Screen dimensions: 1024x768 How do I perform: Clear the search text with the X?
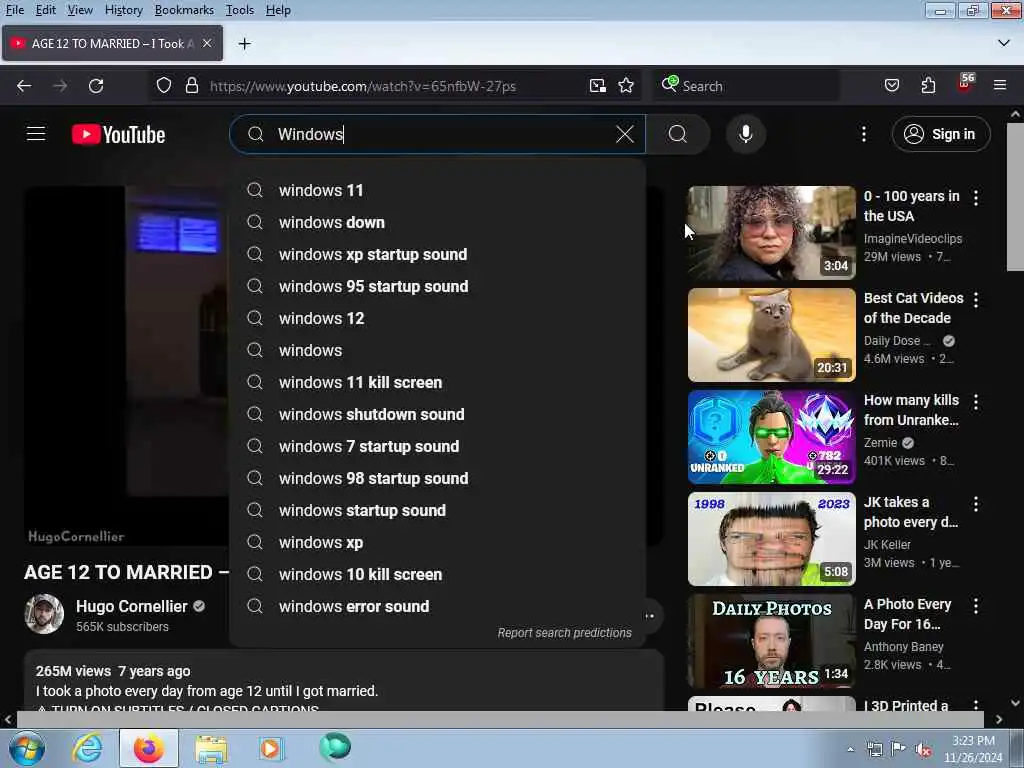[625, 135]
